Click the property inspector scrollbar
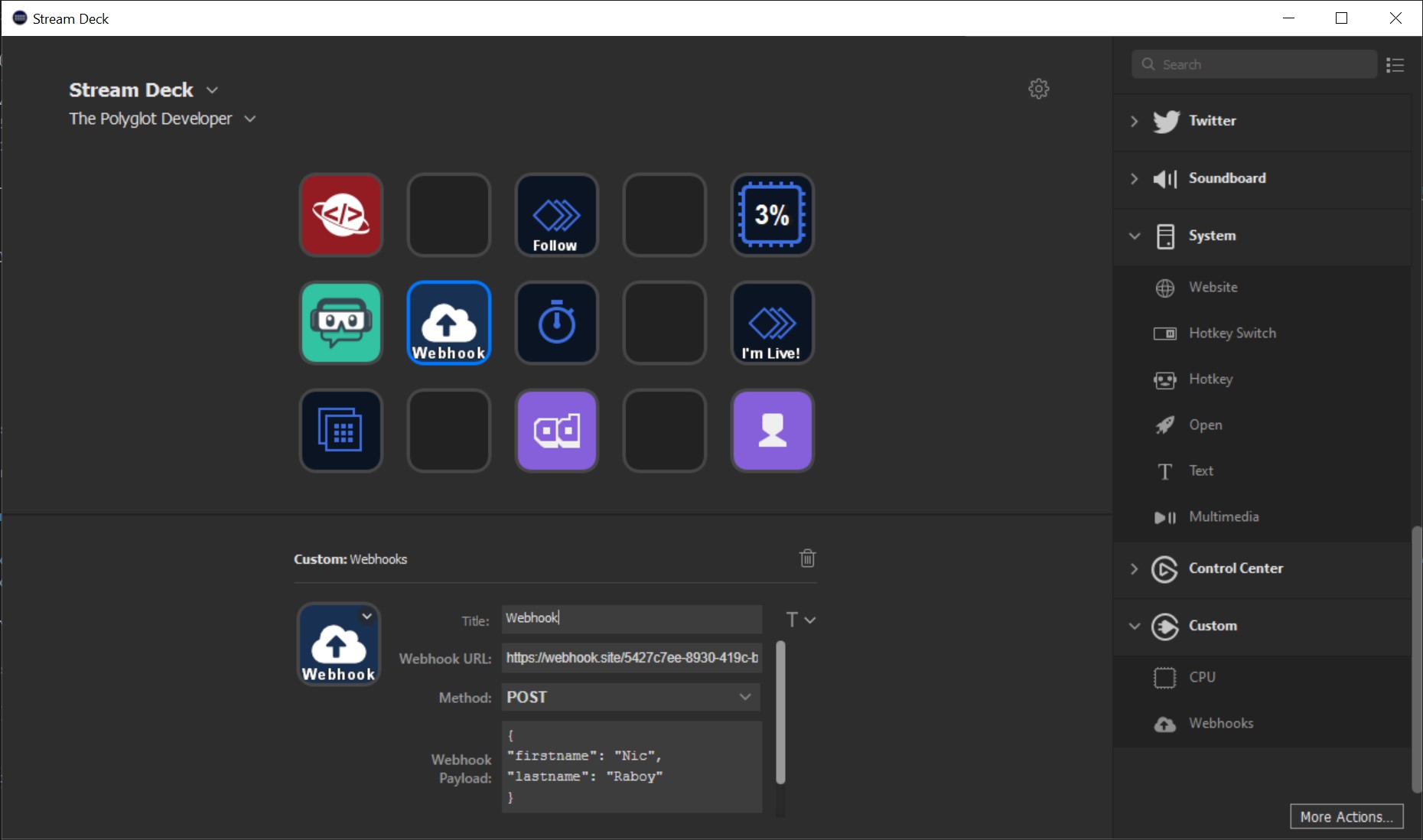The width and height of the screenshot is (1423, 840). coord(780,713)
